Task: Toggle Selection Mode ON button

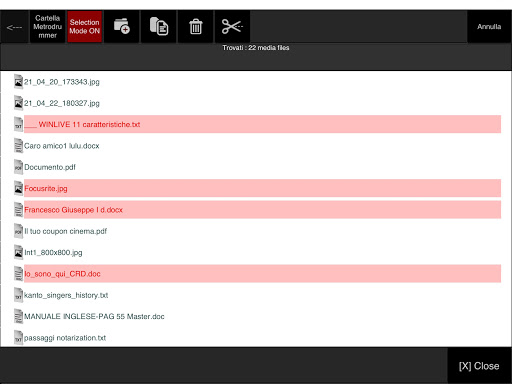Action: pyautogui.click(x=85, y=26)
